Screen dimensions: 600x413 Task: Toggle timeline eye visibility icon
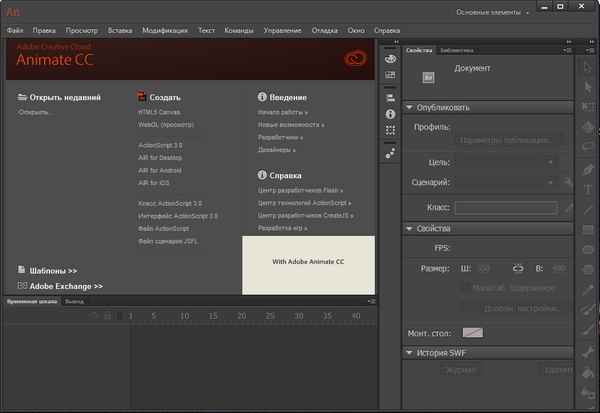[x=94, y=315]
